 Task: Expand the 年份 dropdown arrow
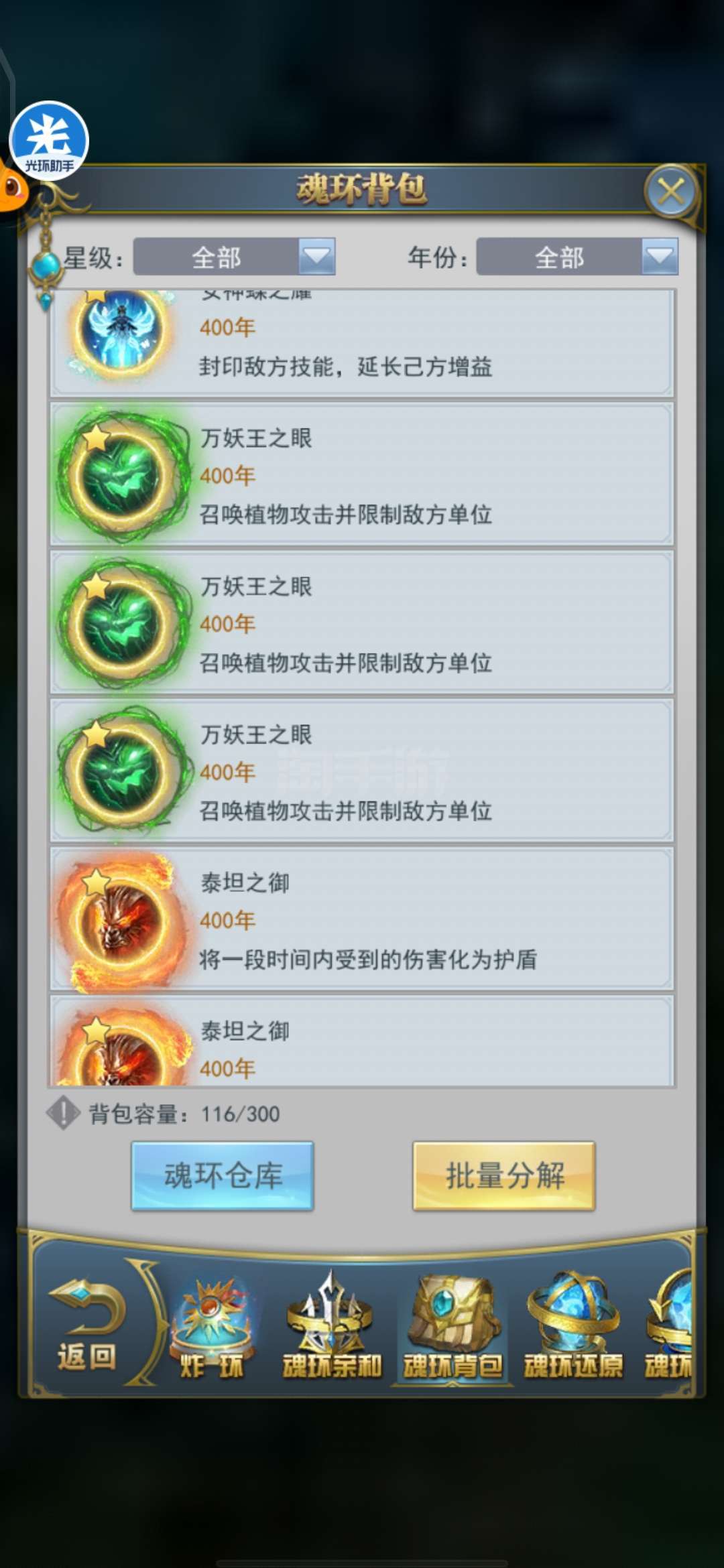tap(660, 257)
